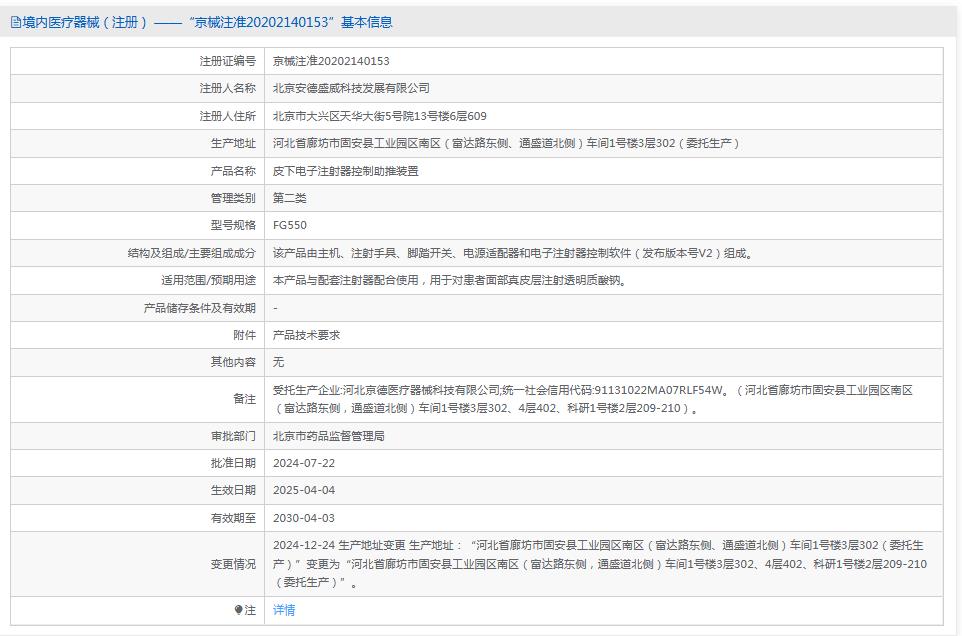Select address 北京市大兴区天华大街5号院13号楼6层609

(380, 116)
